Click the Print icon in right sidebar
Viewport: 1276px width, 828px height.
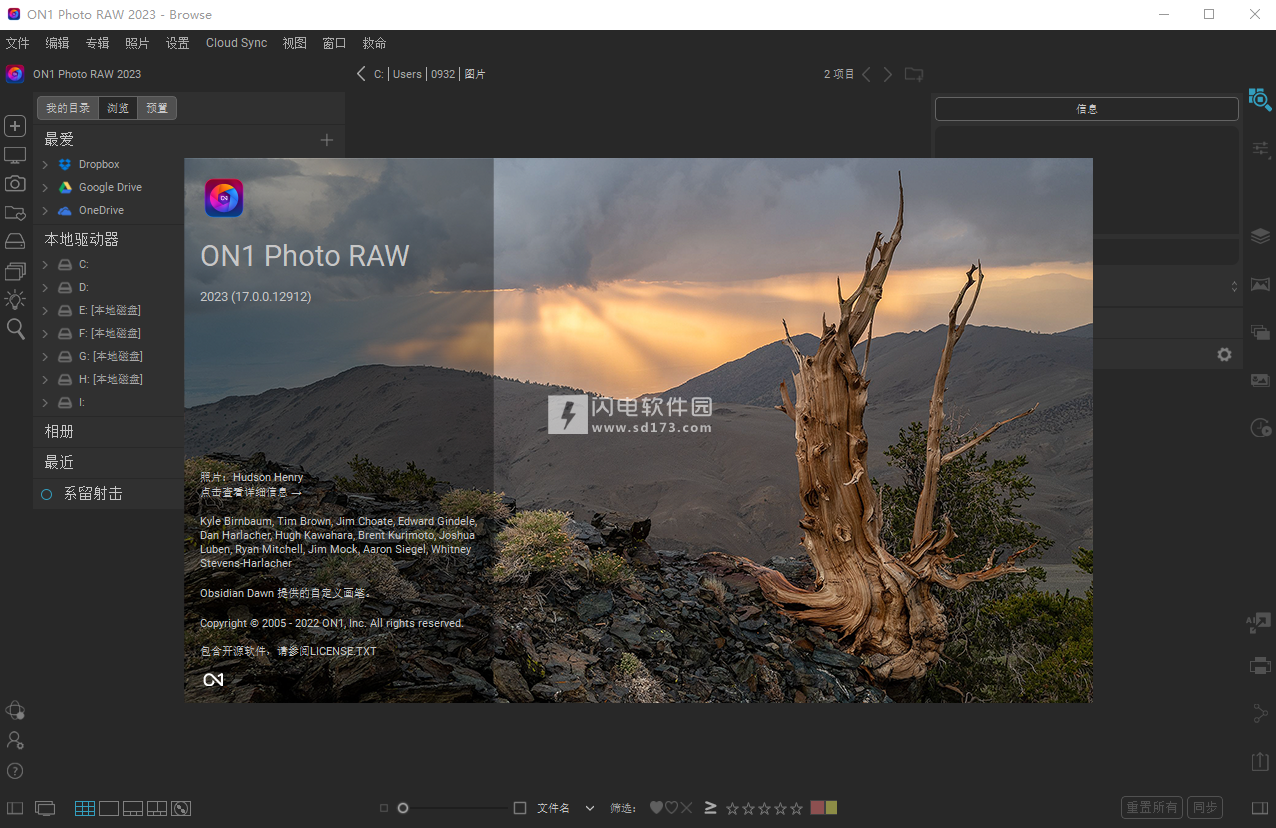(x=1260, y=665)
